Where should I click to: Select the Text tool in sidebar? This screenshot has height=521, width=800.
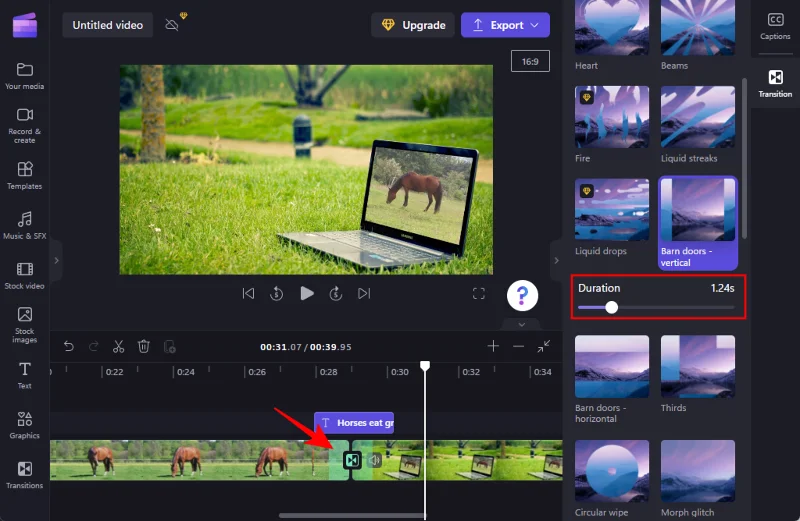click(x=24, y=375)
